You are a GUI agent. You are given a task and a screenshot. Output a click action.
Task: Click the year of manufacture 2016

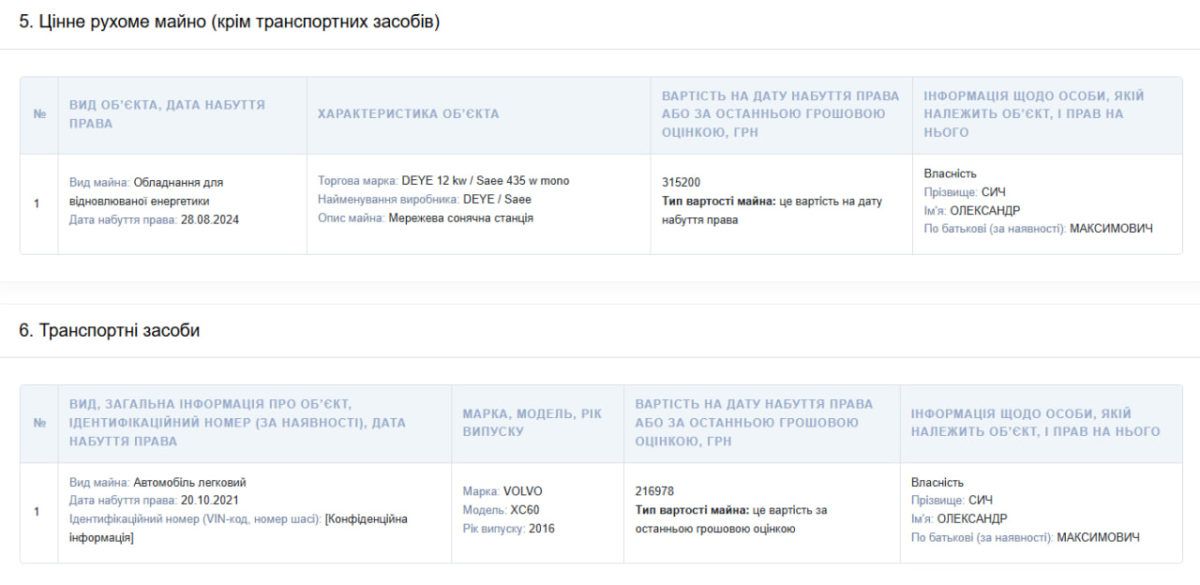(541, 528)
